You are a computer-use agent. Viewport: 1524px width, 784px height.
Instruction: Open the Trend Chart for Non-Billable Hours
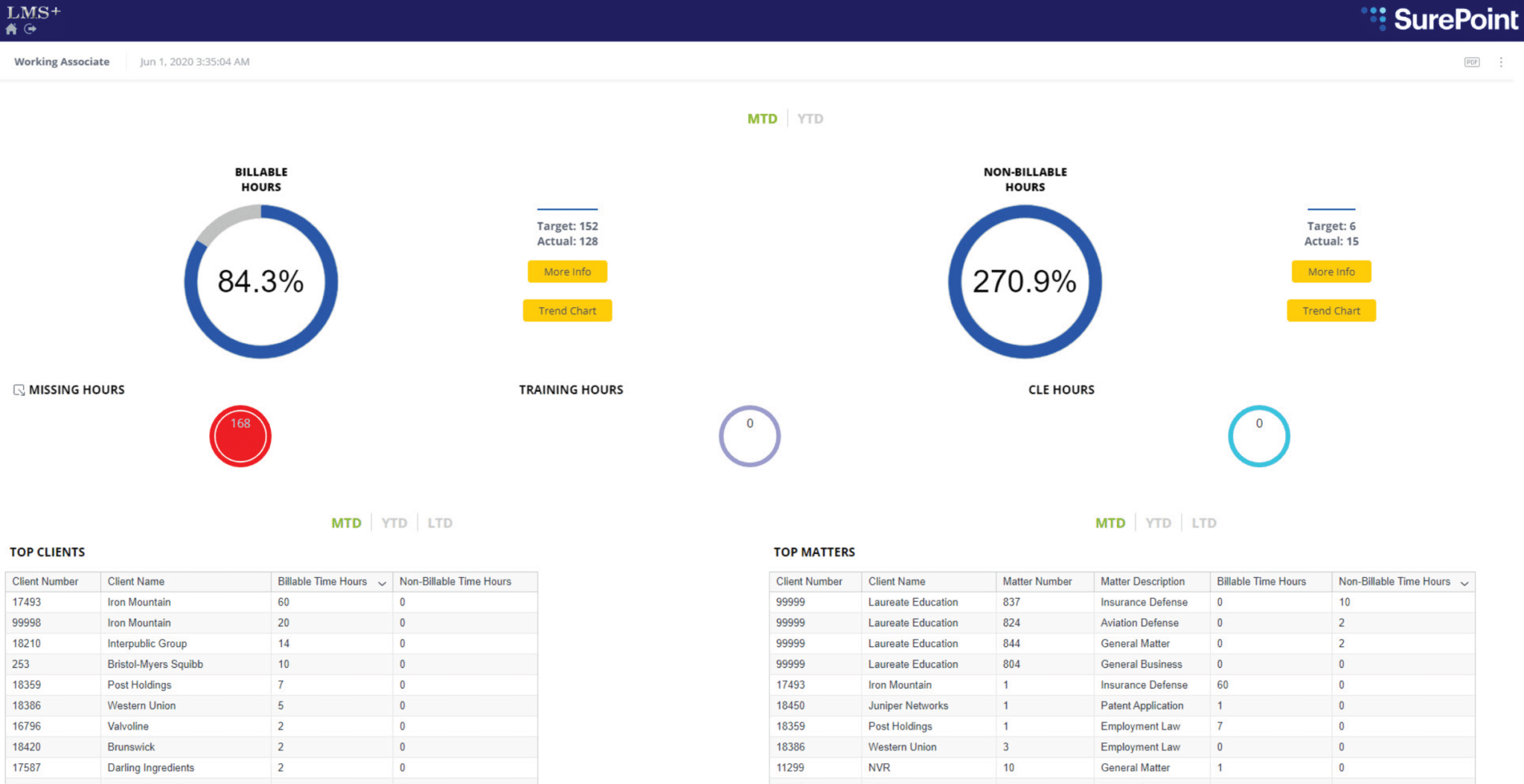point(1331,310)
